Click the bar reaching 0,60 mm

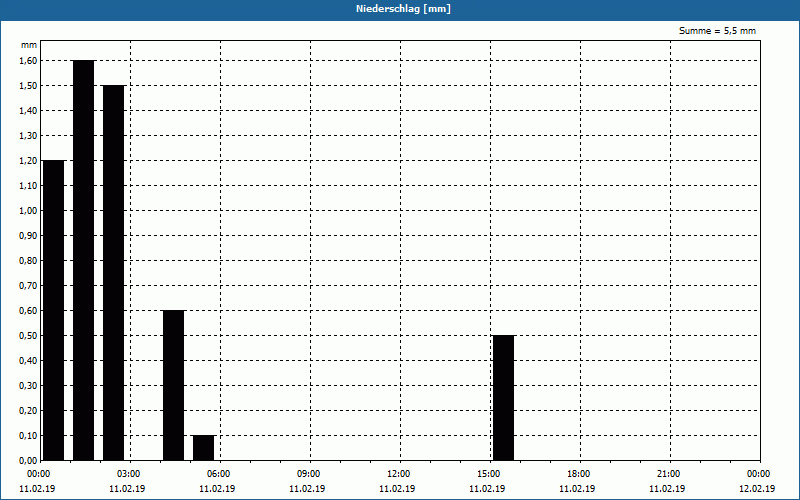173,385
